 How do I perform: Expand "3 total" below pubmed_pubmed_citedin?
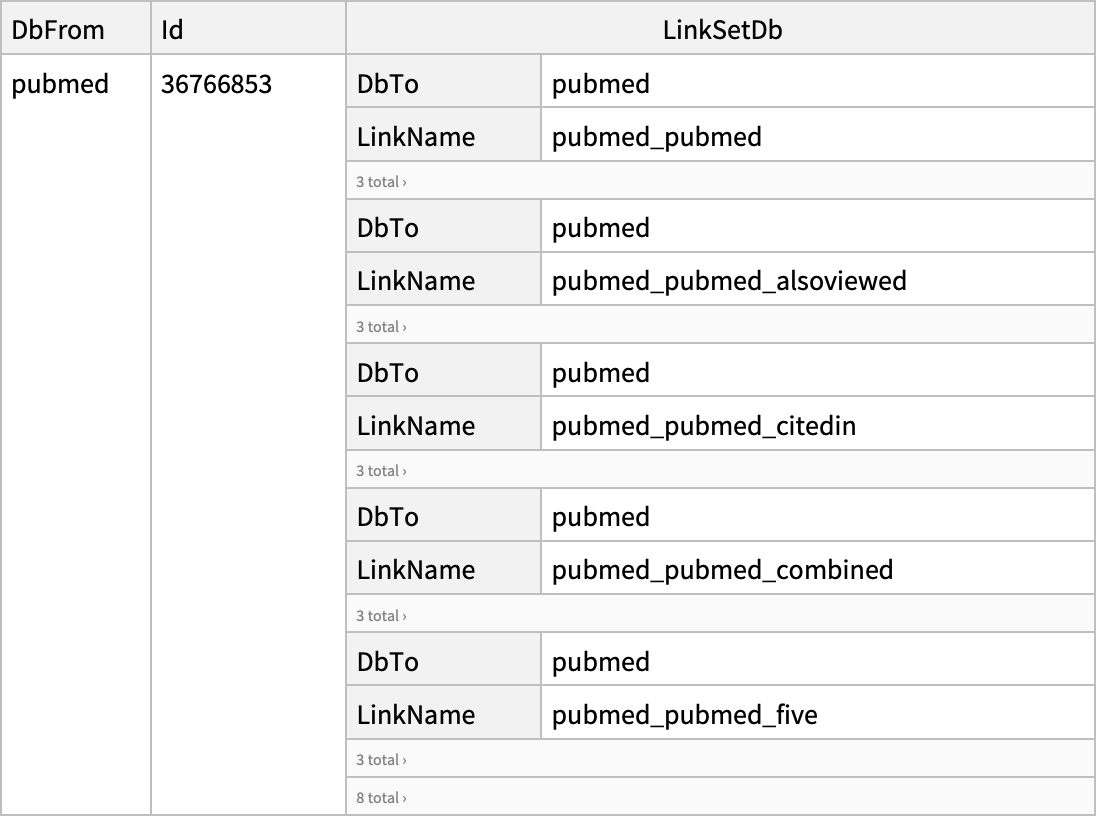pos(381,471)
